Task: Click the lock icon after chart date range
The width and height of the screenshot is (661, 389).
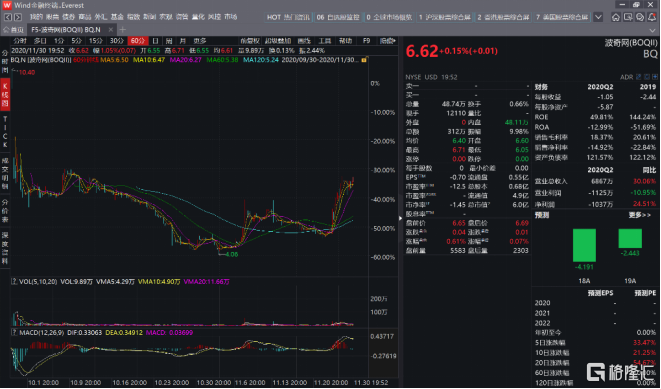Action: click(364, 60)
